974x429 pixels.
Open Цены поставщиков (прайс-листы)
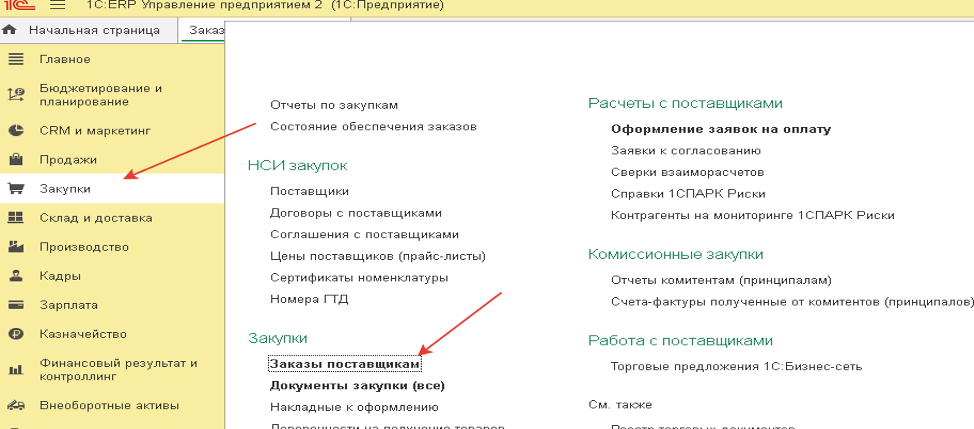[x=378, y=256]
